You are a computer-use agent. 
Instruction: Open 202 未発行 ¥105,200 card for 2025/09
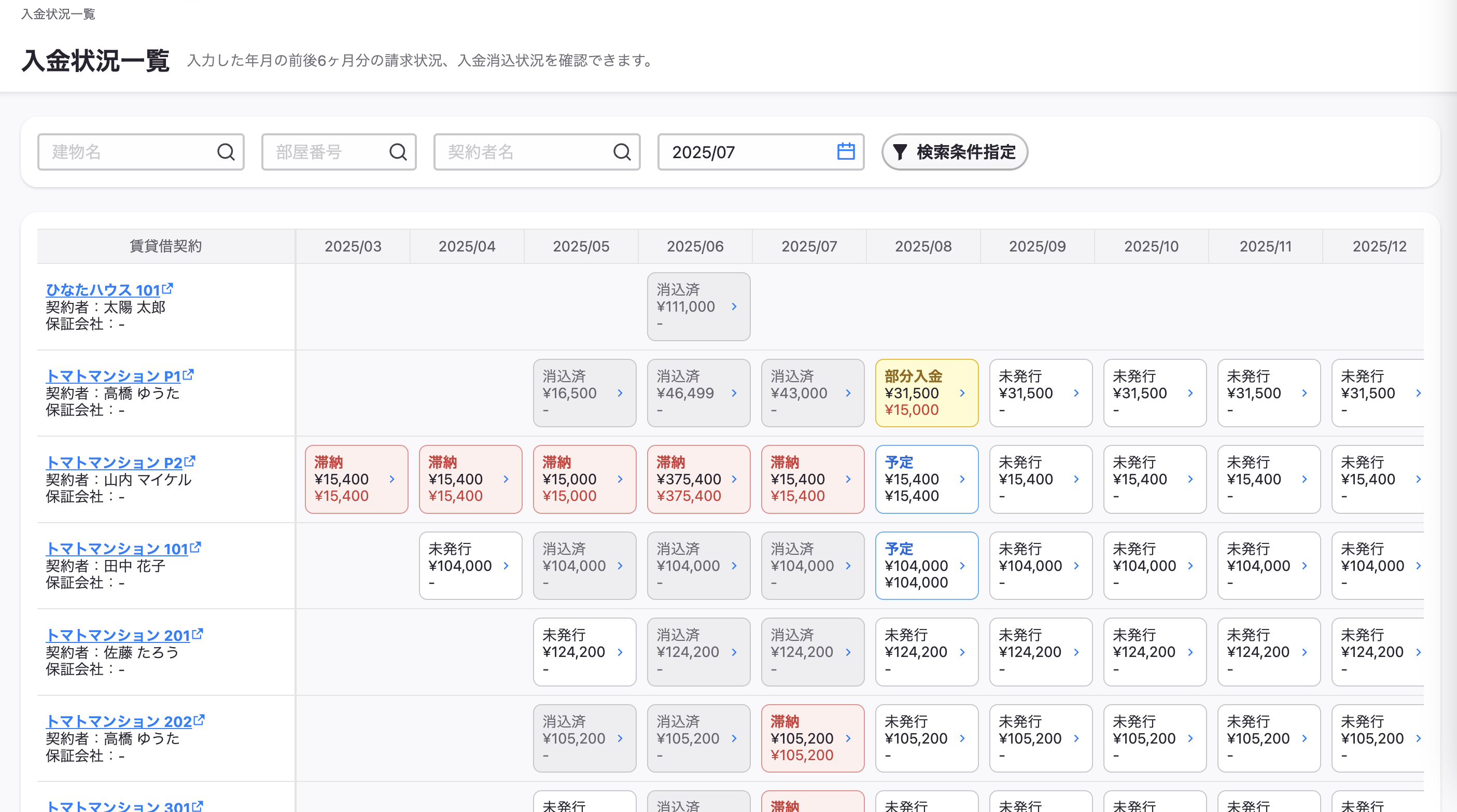[1041, 738]
